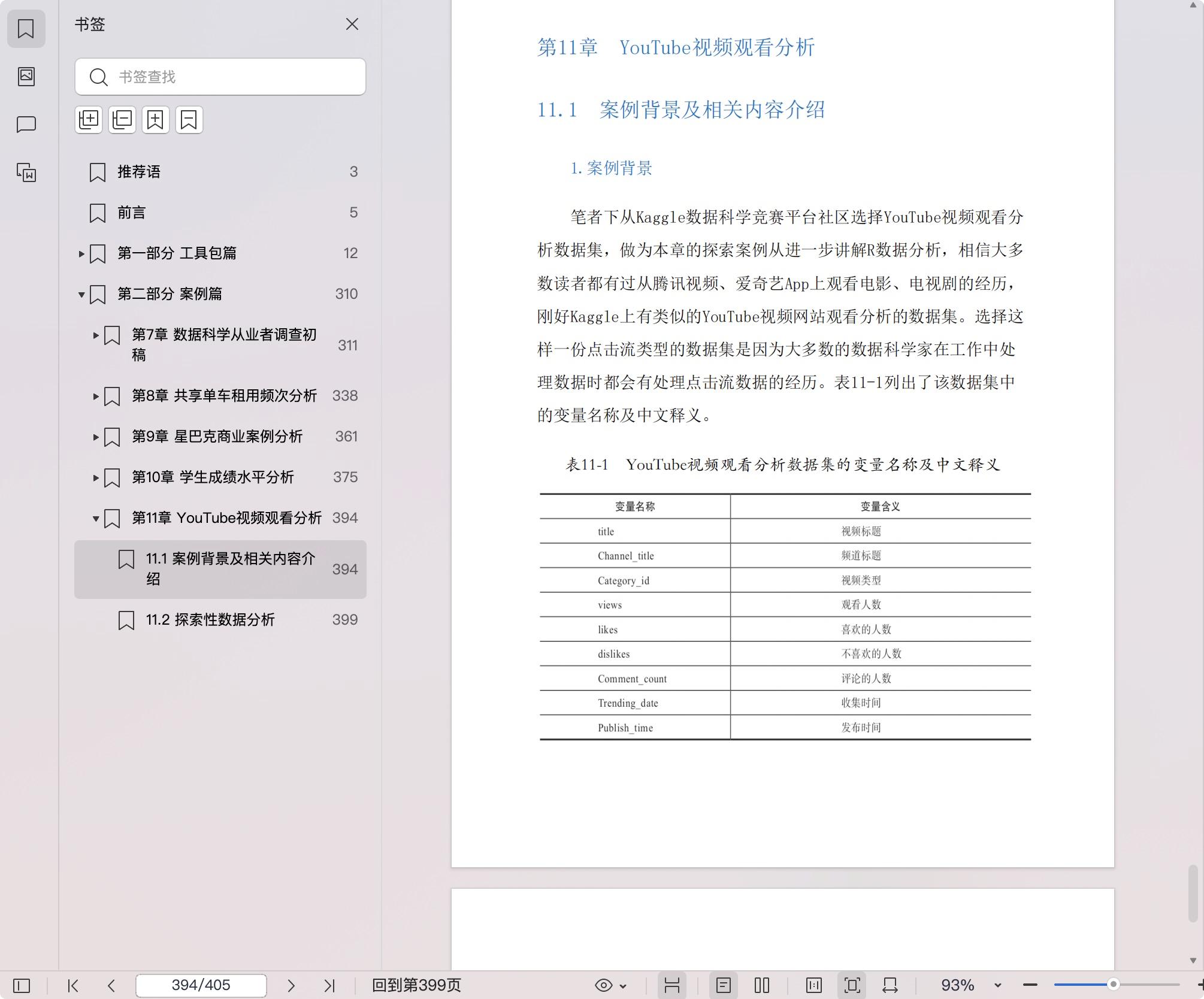1204x999 pixels.
Task: Expand 第8章 共享单车租用频次分析
Action: [96, 396]
